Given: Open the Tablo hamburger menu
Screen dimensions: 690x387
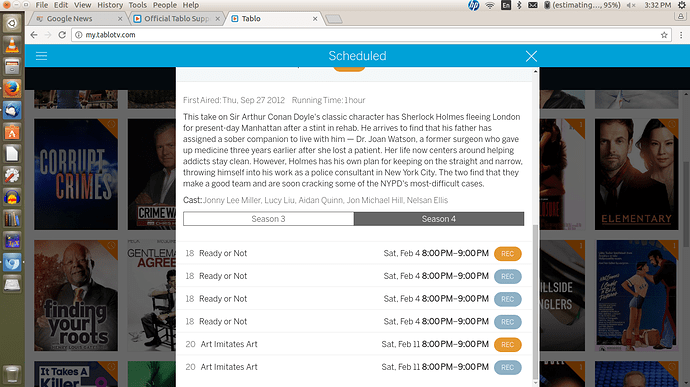Looking at the screenshot, I should click(41, 56).
